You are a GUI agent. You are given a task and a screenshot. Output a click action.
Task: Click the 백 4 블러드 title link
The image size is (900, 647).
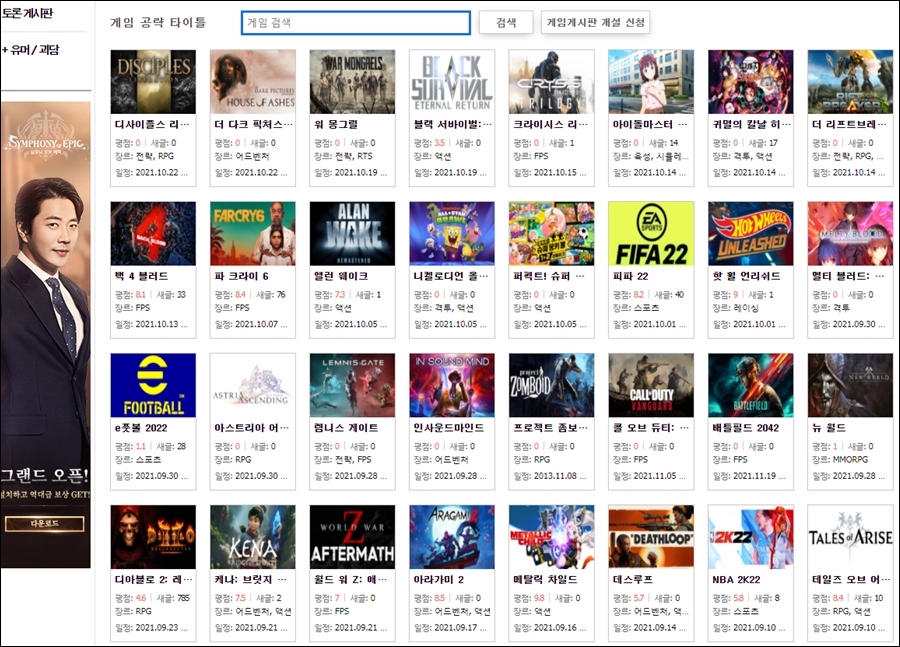click(142, 276)
